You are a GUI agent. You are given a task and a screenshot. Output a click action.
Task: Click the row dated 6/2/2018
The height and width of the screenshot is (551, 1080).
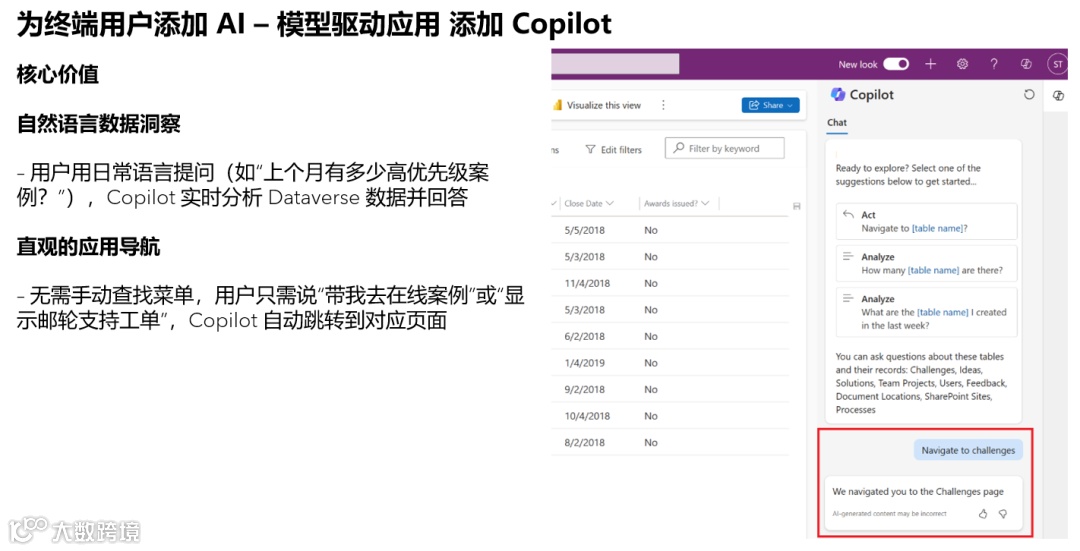669,336
